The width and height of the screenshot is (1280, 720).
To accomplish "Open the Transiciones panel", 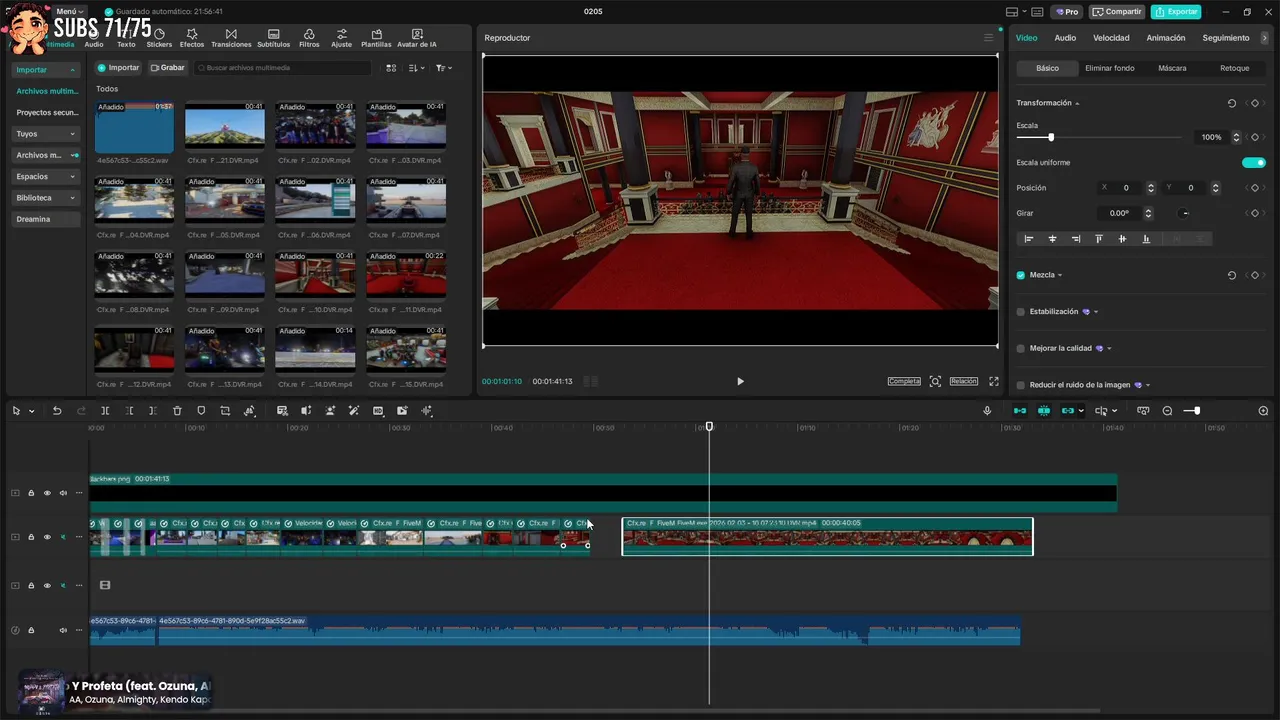I will point(231,39).
